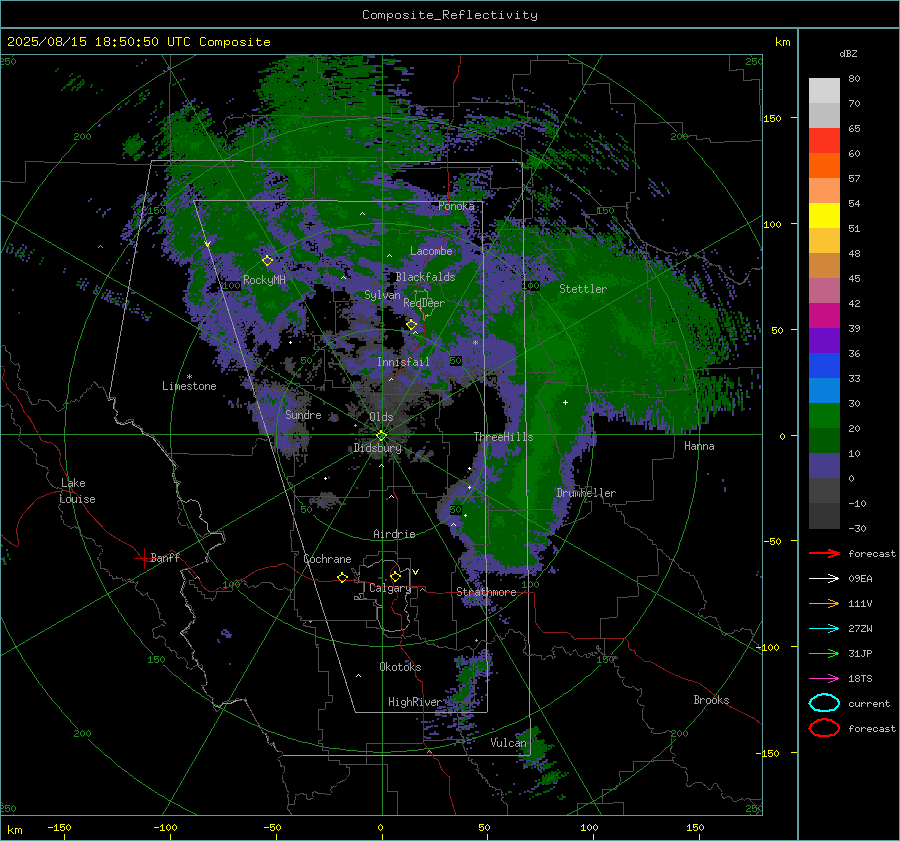The height and width of the screenshot is (841, 900).
Task: Click the Airdrie city label
Action: tap(394, 534)
